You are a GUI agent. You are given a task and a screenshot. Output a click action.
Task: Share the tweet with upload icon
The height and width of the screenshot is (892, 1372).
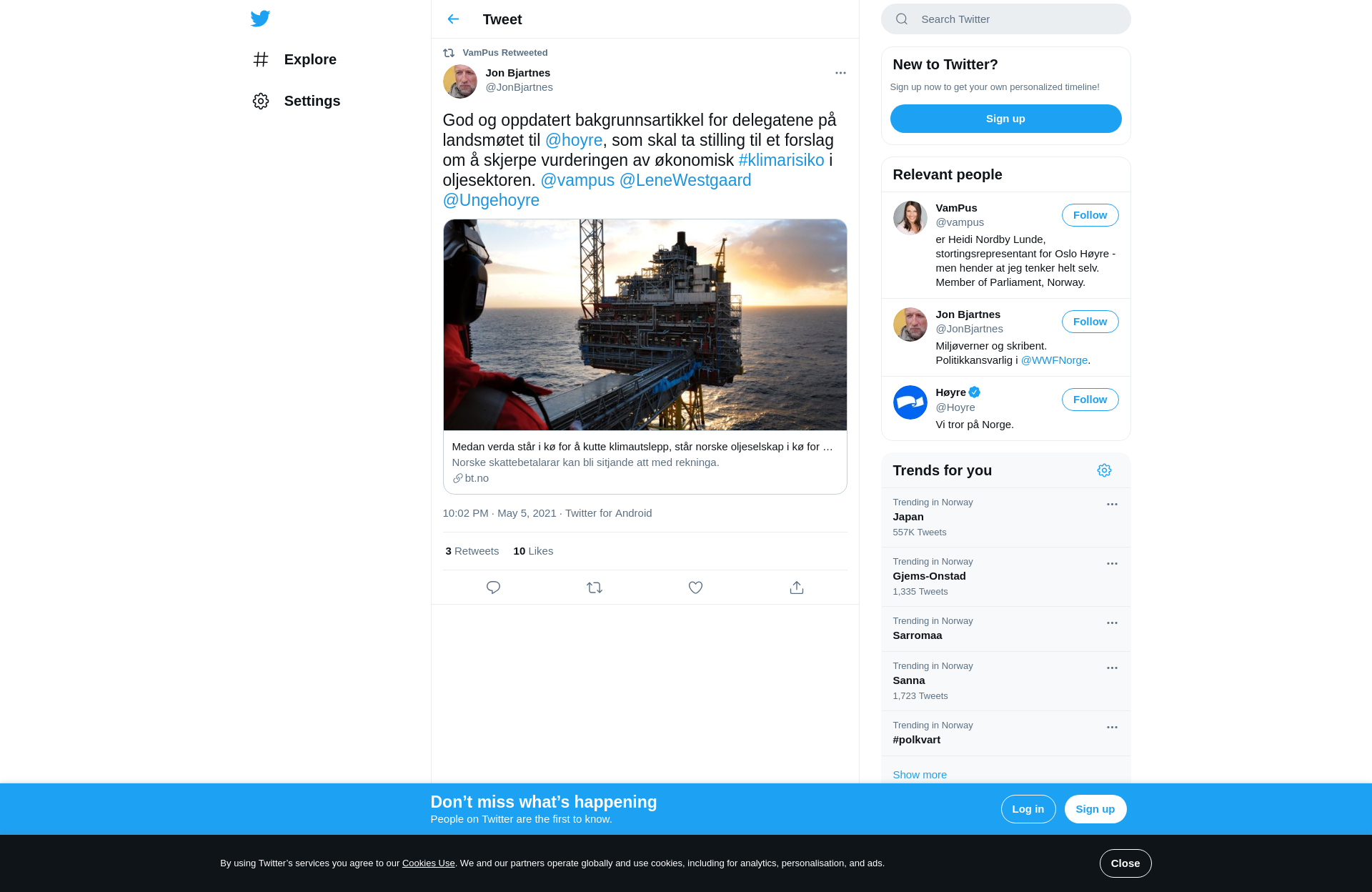797,588
